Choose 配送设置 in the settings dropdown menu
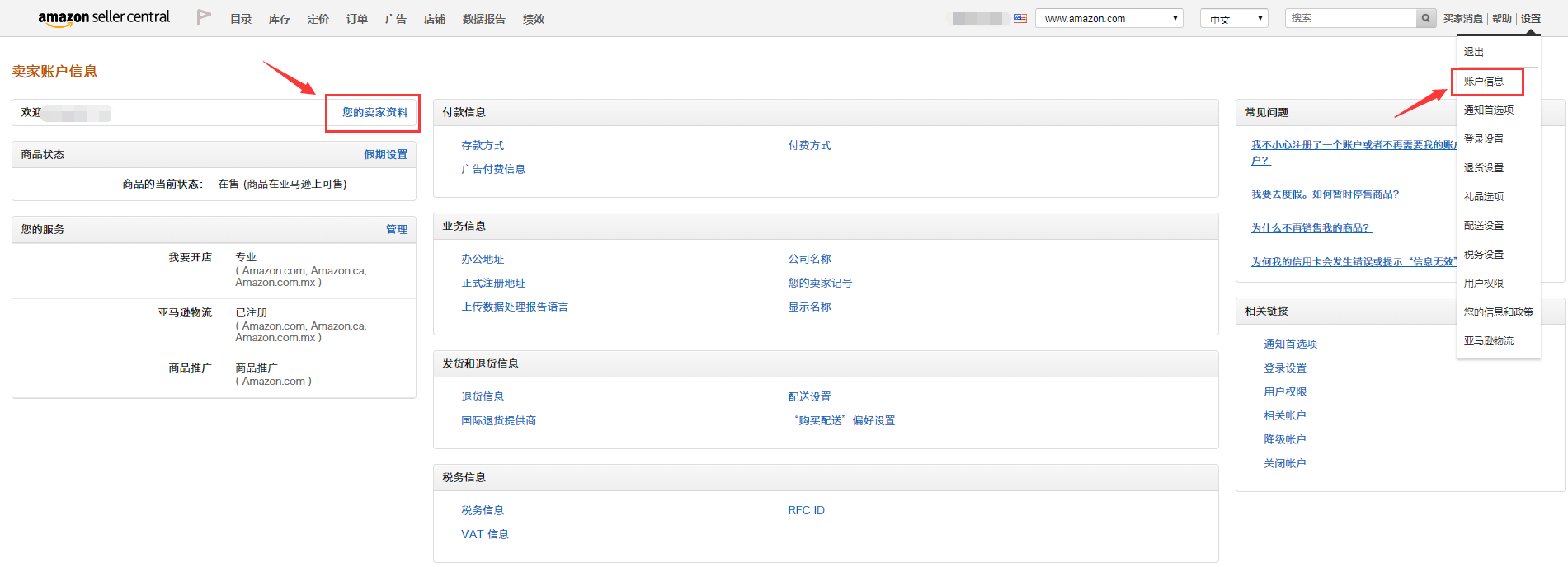The height and width of the screenshot is (567, 1568). [1484, 225]
